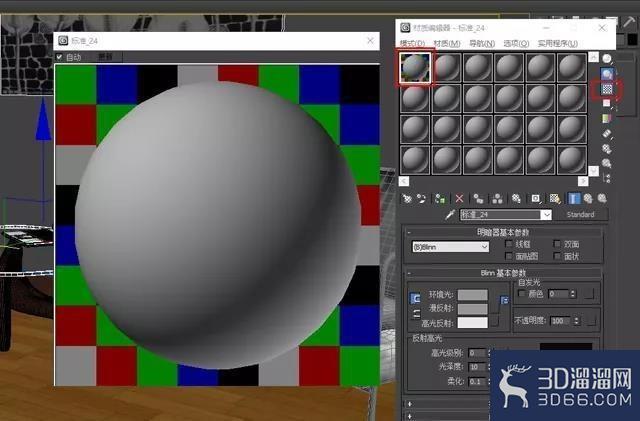Click the 光泽度 value field

478,367
